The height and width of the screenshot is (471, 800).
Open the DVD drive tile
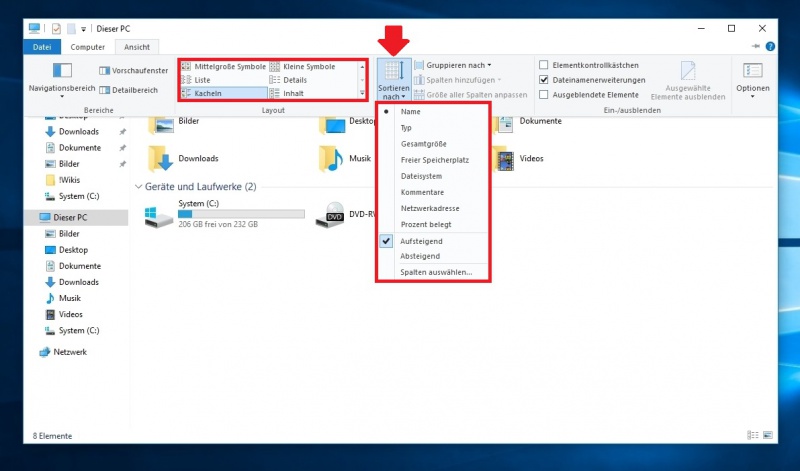(x=345, y=214)
